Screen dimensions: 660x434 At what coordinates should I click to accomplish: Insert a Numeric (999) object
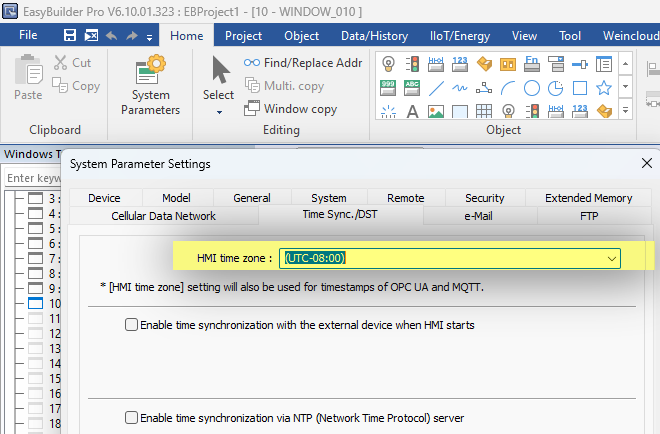tap(388, 88)
